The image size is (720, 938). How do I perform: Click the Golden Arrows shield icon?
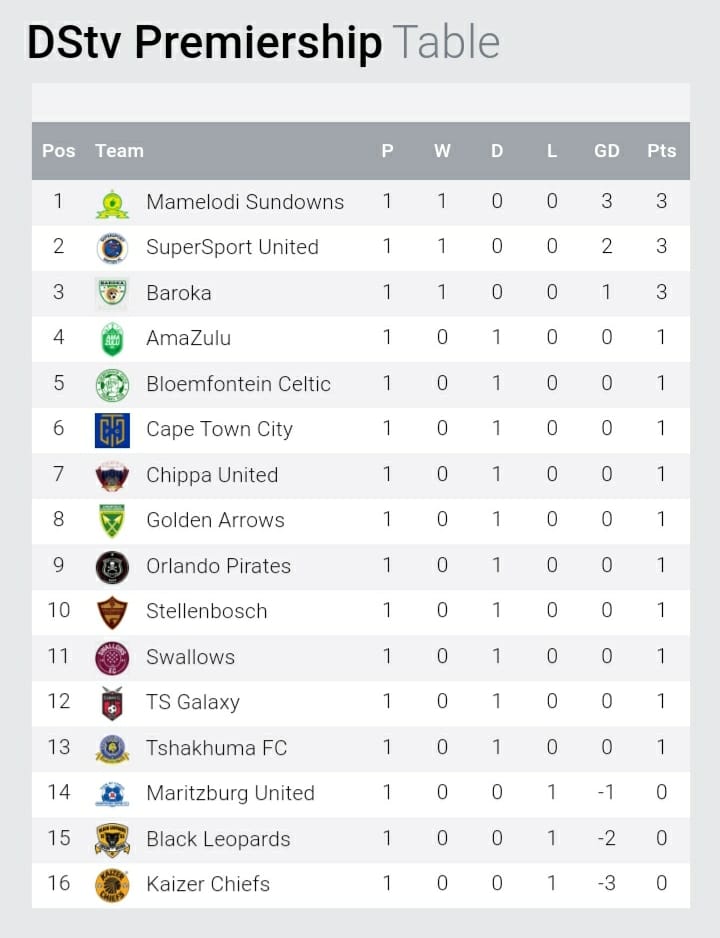(112, 520)
